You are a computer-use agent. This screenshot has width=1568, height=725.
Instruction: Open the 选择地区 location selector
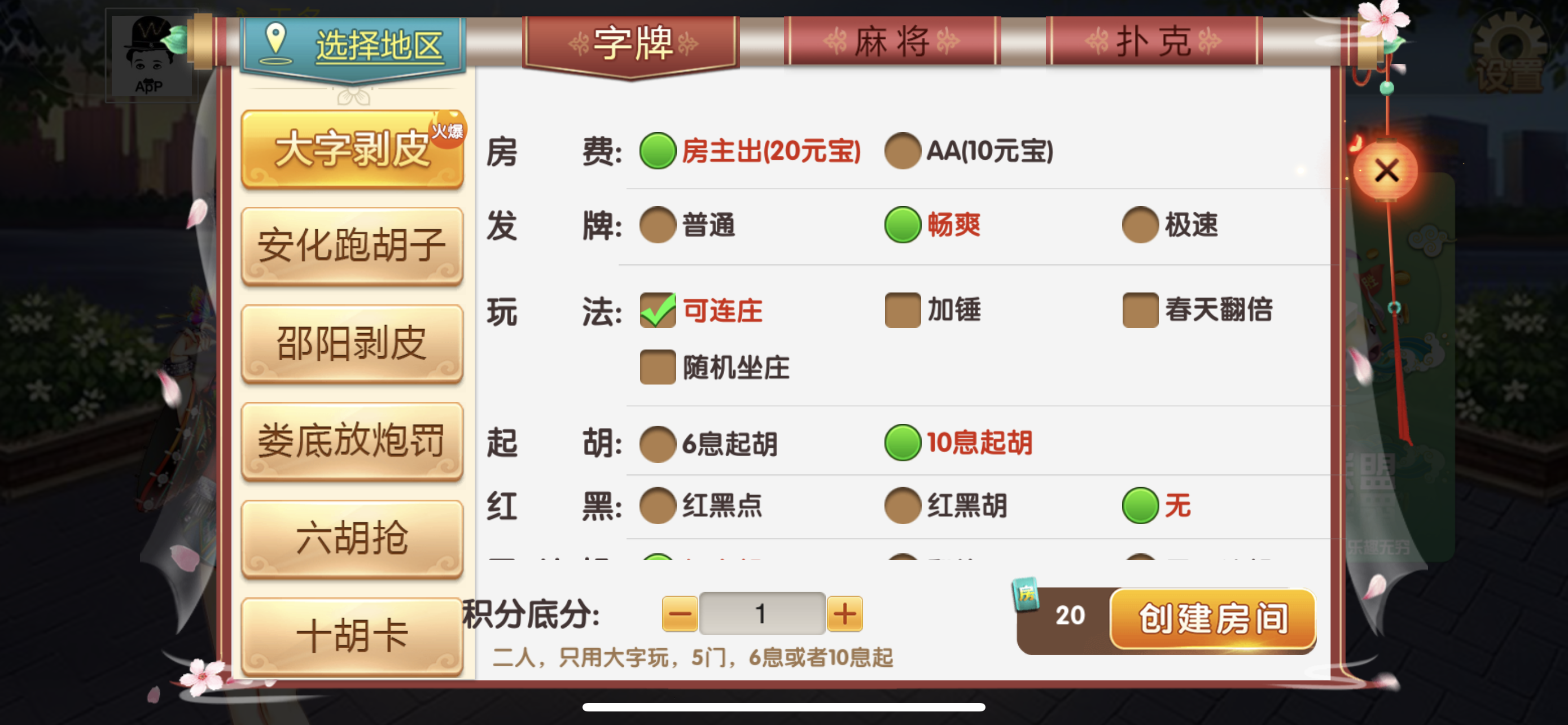[x=353, y=47]
